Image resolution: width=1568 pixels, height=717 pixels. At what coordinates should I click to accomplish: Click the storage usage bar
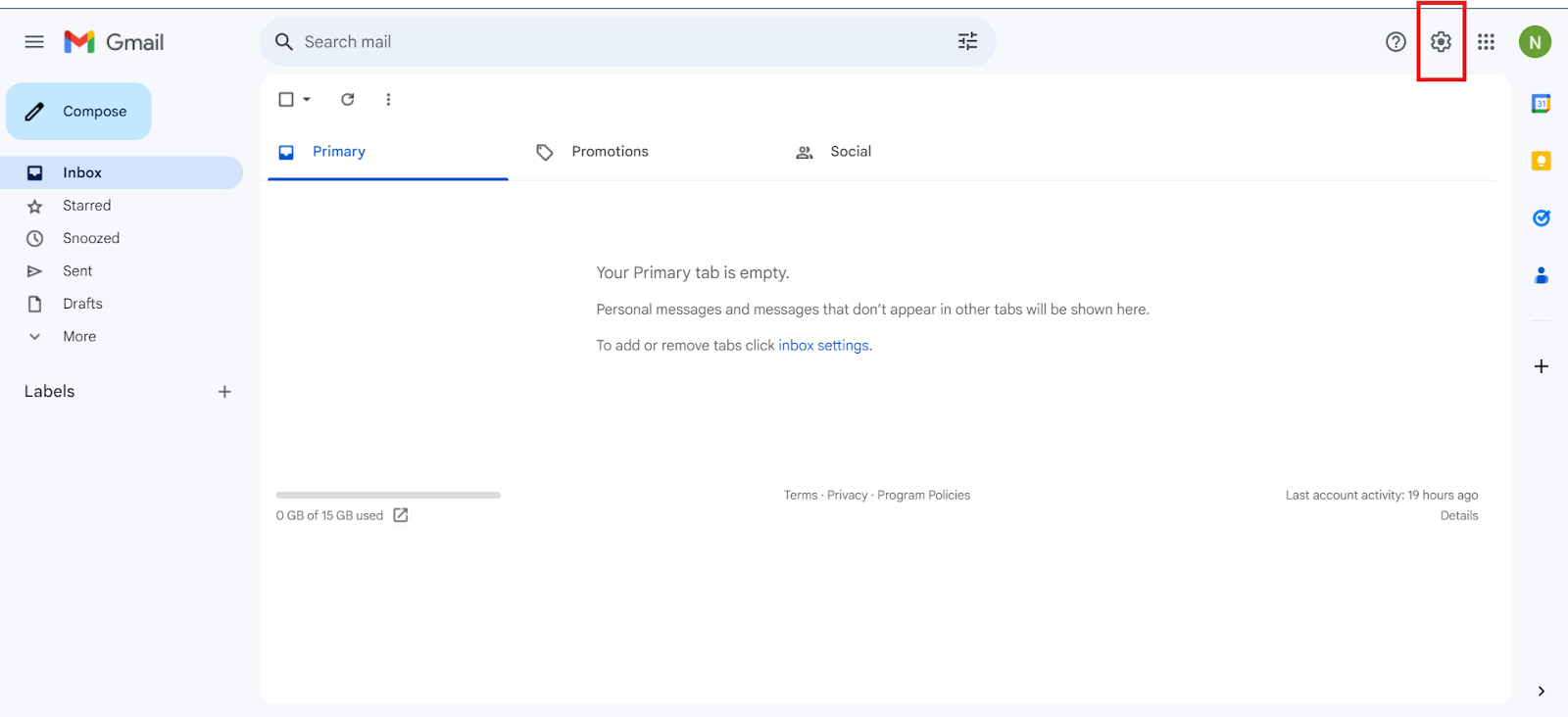388,496
